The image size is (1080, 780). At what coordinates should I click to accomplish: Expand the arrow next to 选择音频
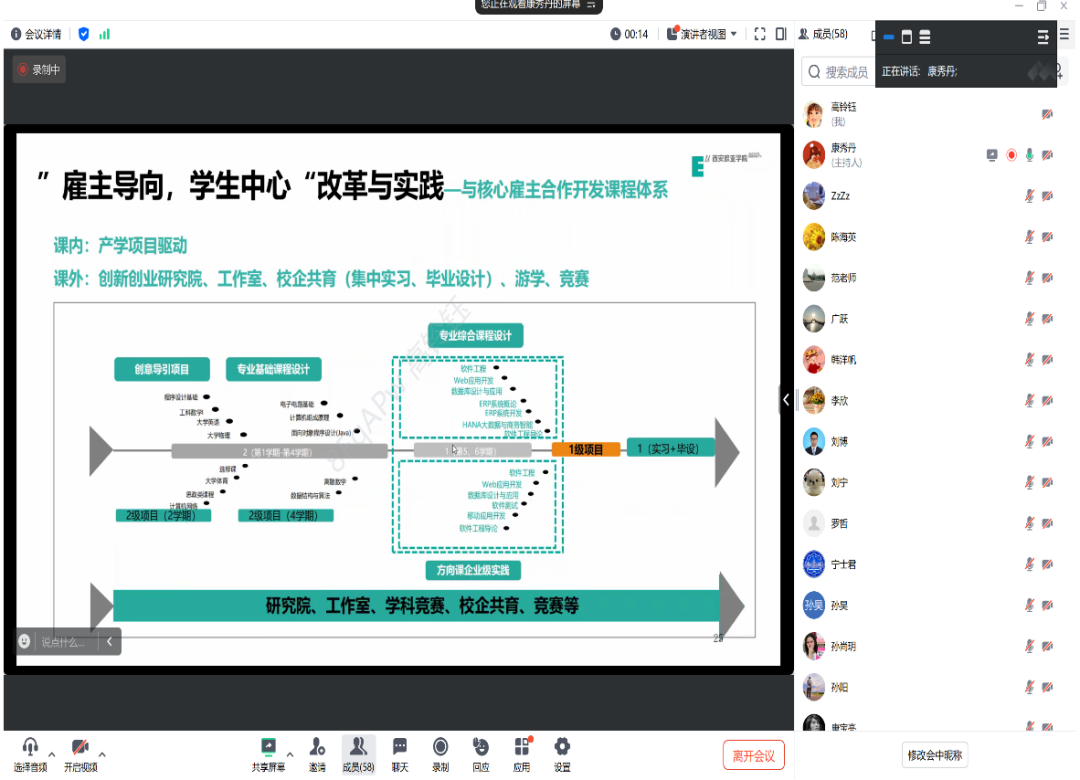pos(52,754)
